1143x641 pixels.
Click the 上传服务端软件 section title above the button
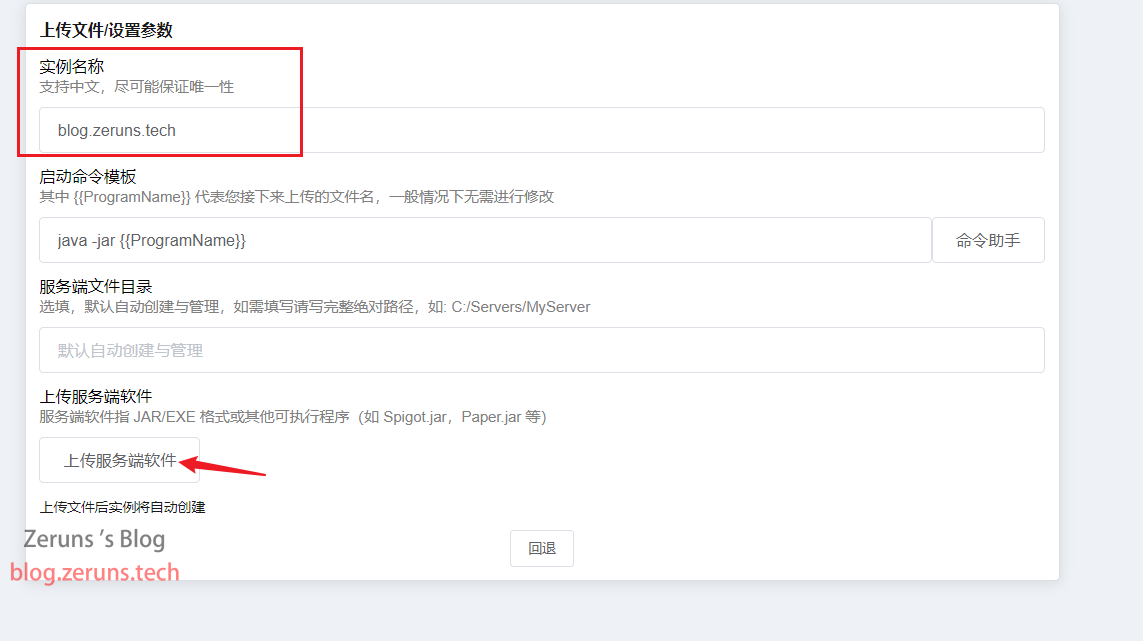95,397
